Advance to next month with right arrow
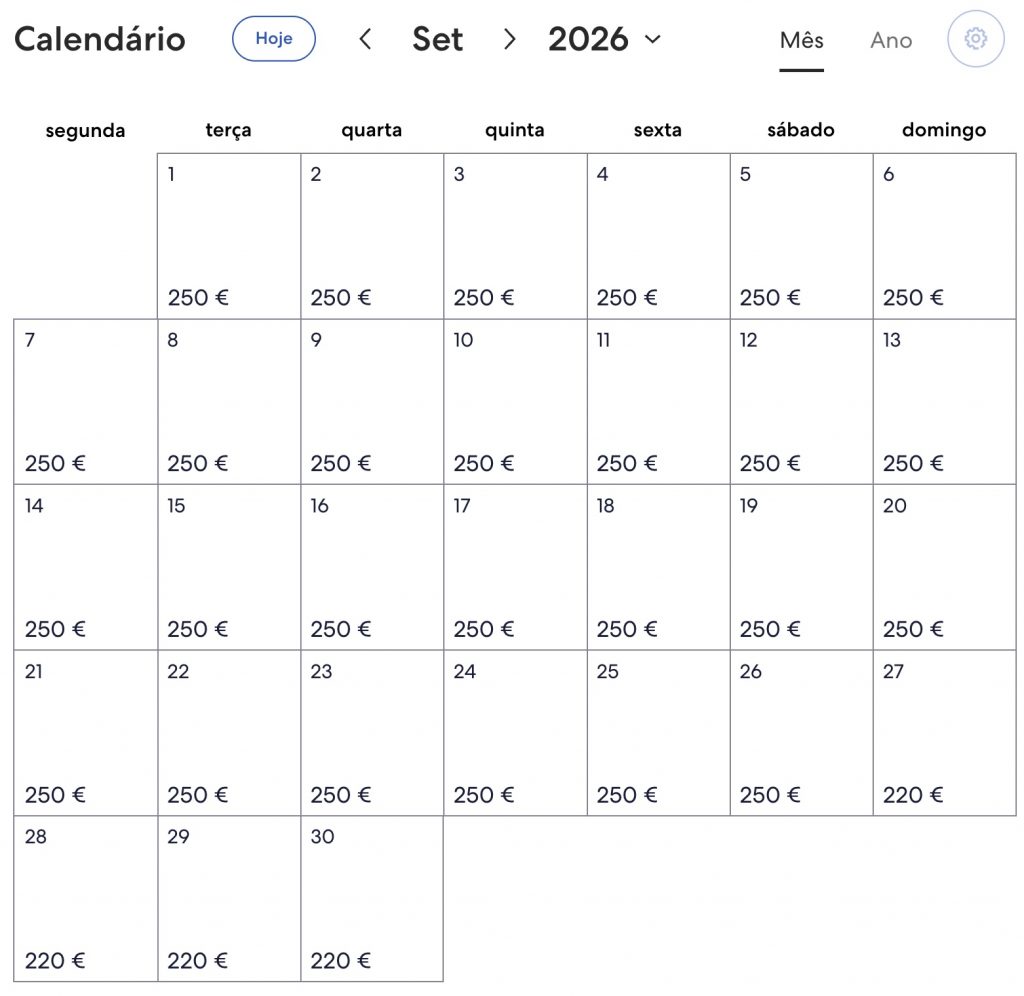Screen dimensions: 1024x996 tap(510, 39)
